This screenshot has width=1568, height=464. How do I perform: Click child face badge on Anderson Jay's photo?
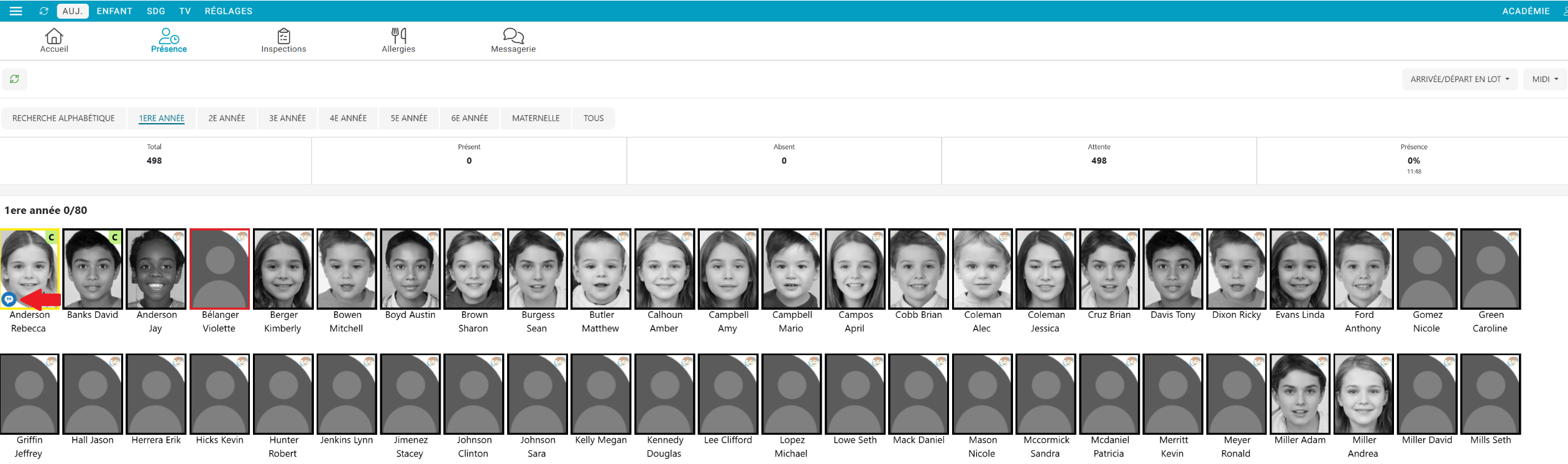coord(178,236)
